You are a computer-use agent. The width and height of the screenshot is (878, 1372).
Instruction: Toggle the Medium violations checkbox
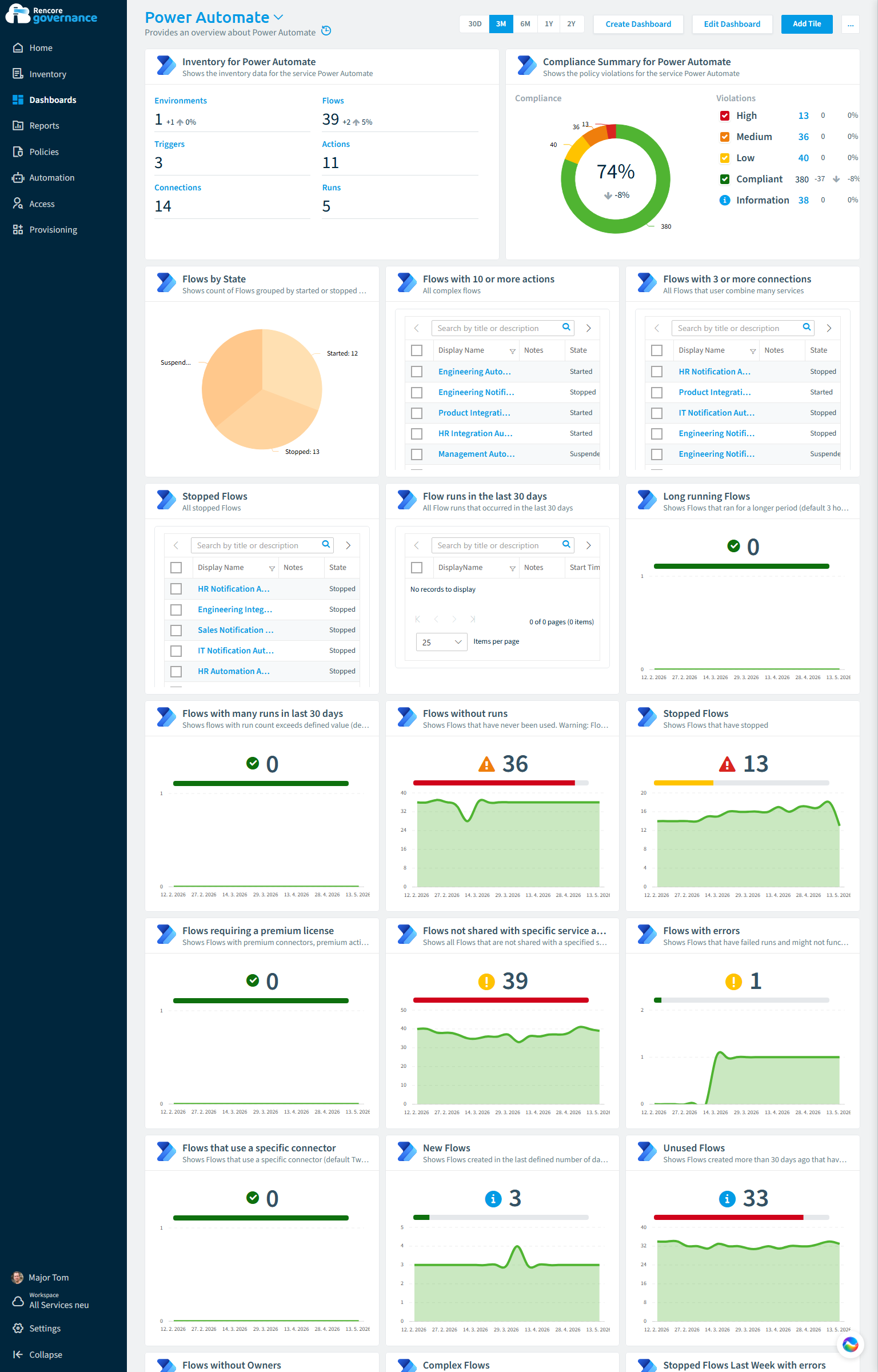[725, 137]
